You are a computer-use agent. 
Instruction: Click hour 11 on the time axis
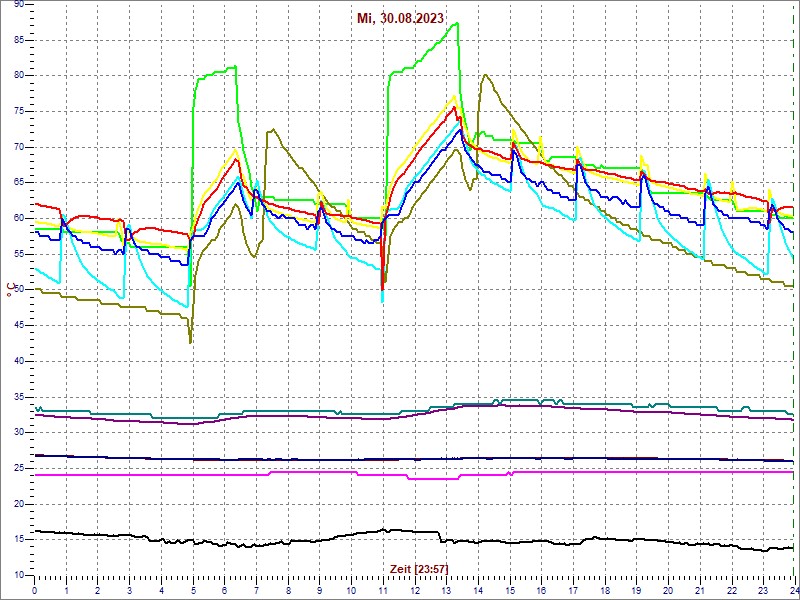383,588
